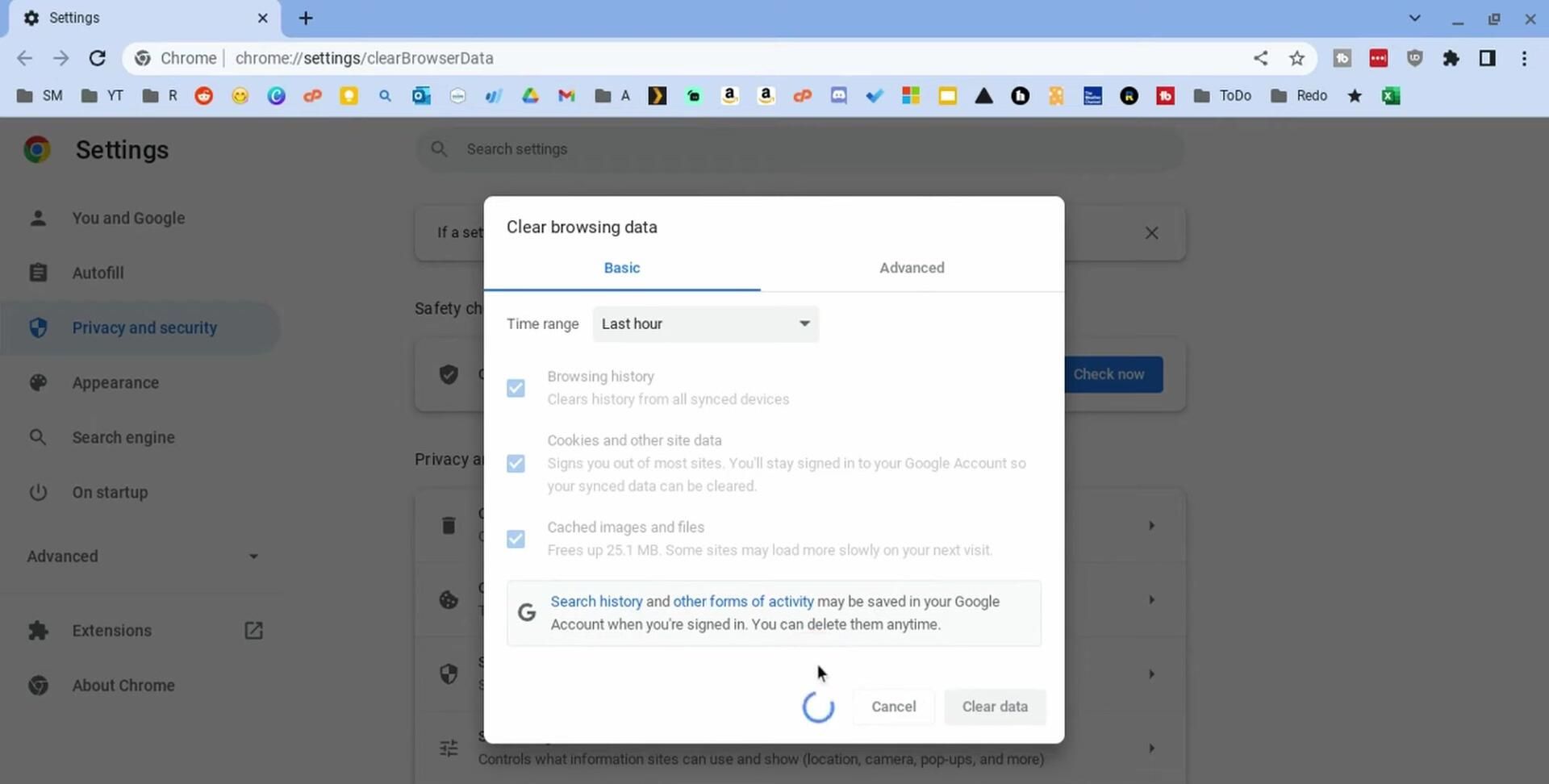The height and width of the screenshot is (784, 1549).
Task: Open the A bookmarks folder
Action: pos(612,96)
